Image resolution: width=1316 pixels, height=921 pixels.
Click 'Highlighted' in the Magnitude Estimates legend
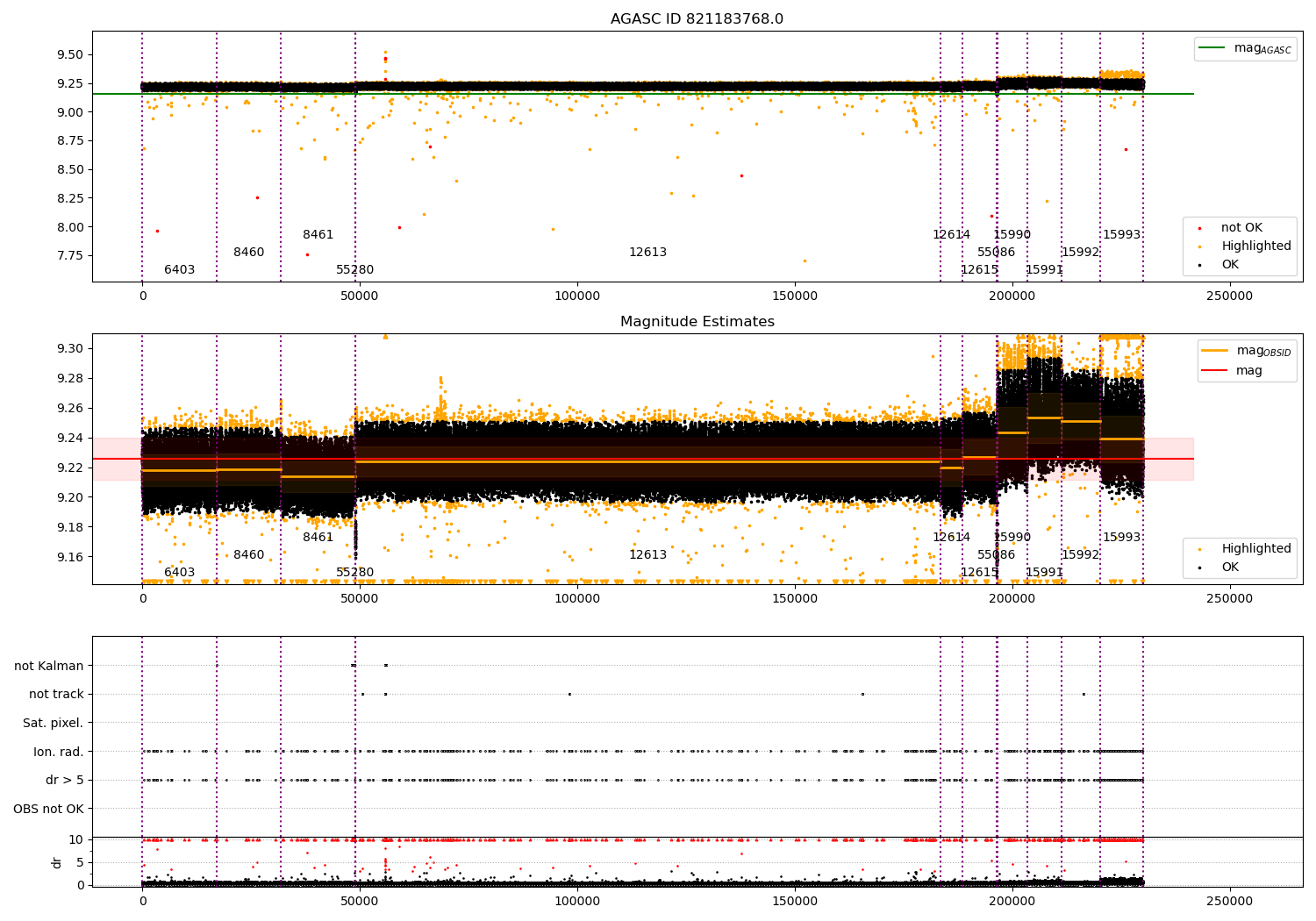tap(1255, 549)
